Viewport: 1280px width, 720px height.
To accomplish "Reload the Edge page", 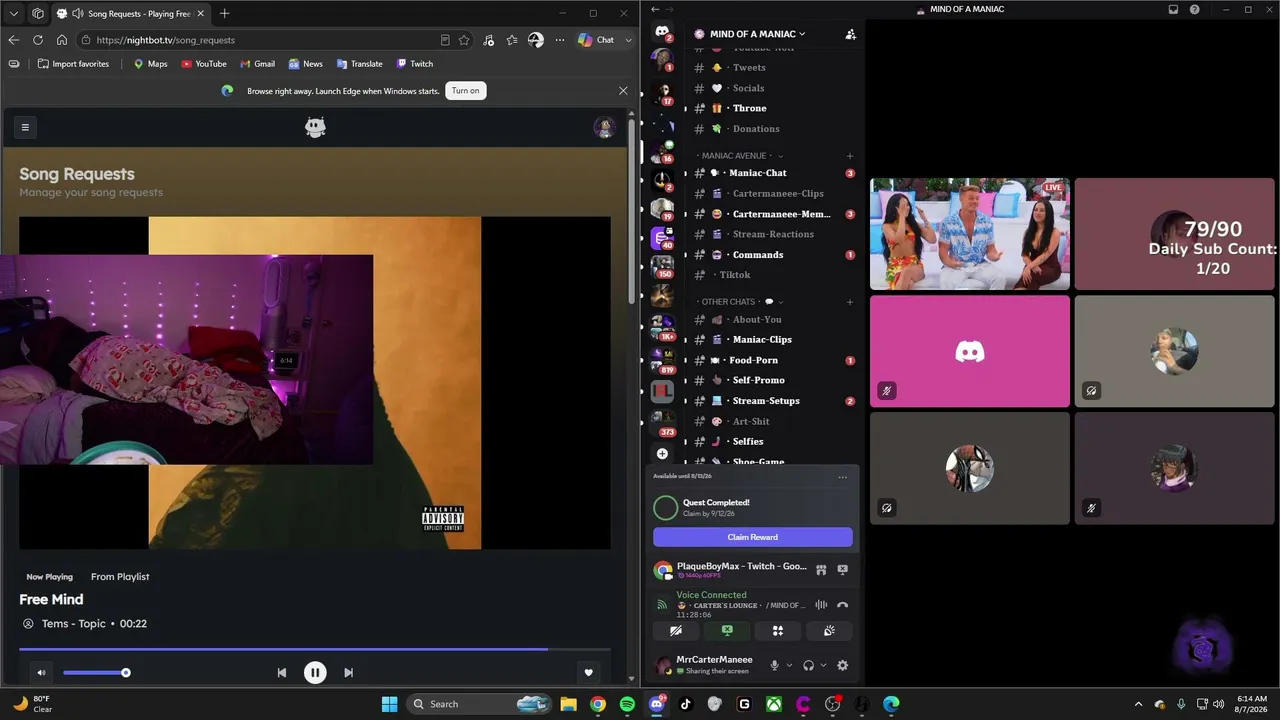I will click(x=38, y=40).
